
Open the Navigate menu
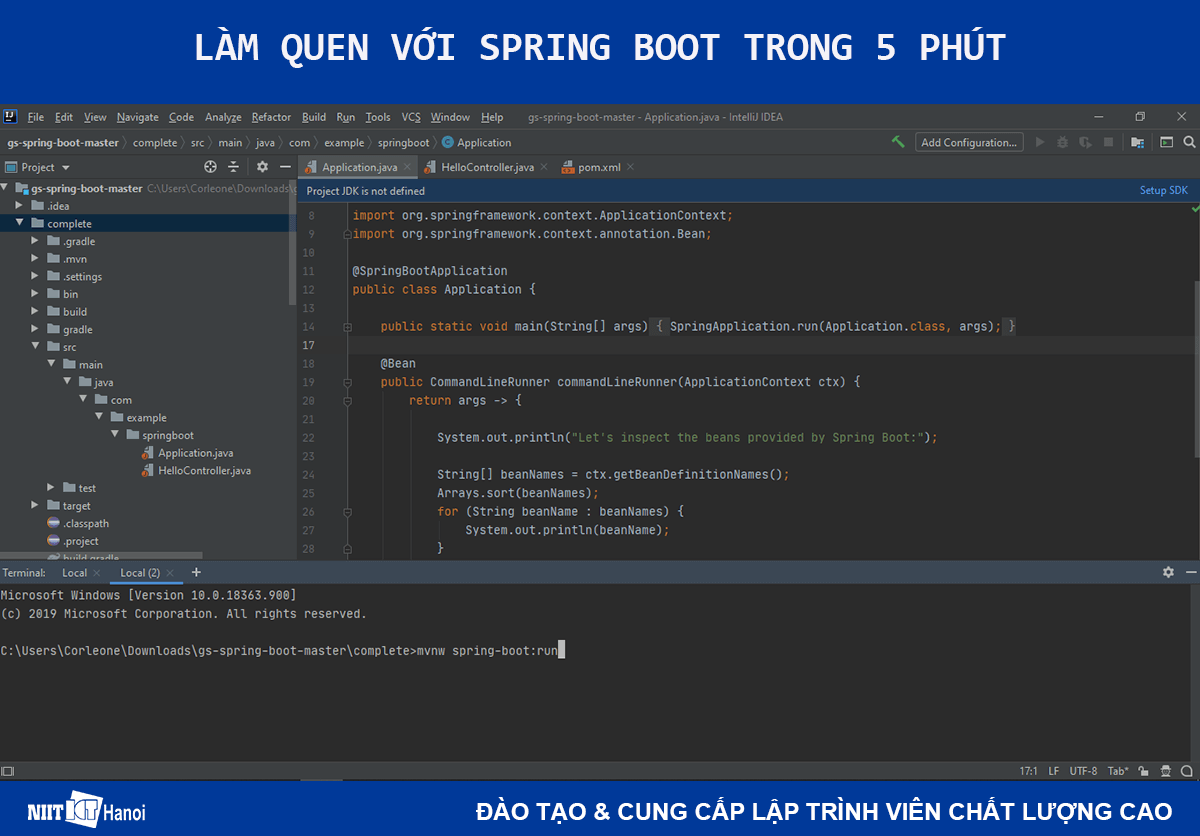click(138, 117)
